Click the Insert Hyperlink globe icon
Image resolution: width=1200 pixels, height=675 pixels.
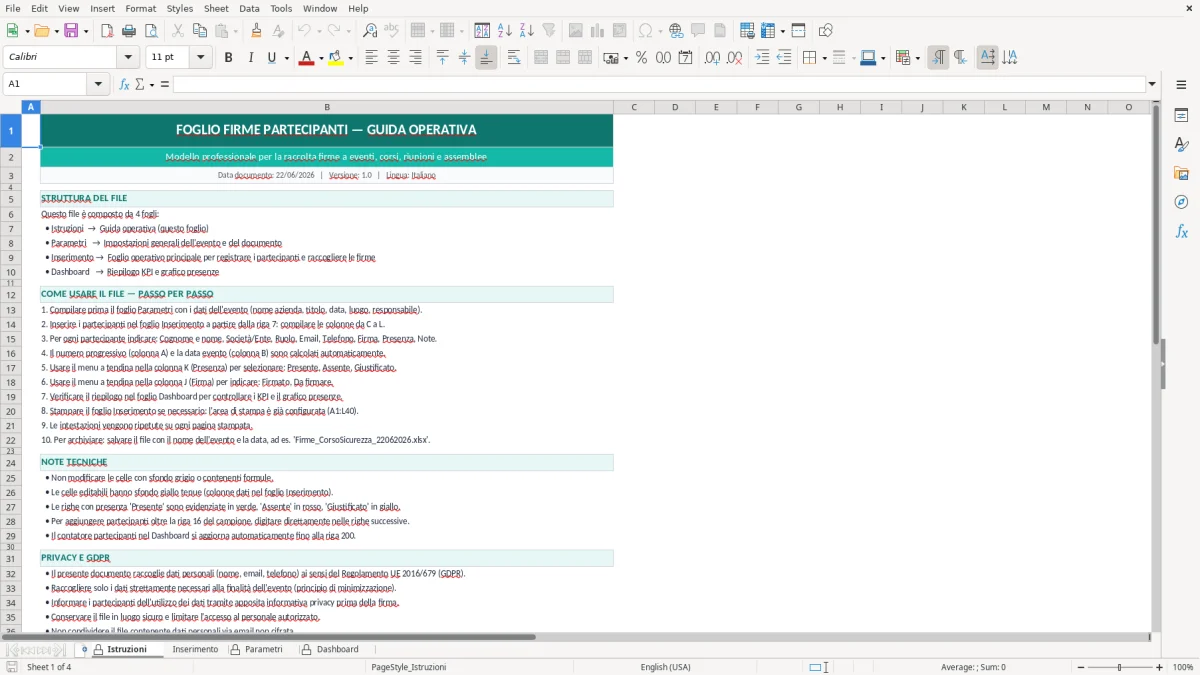pyautogui.click(x=676, y=31)
